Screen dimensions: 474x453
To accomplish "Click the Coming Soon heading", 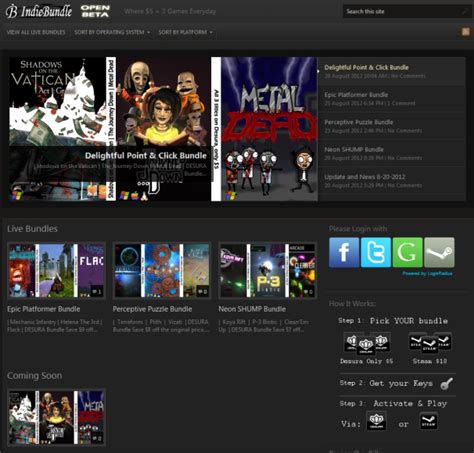I will 34,375.
